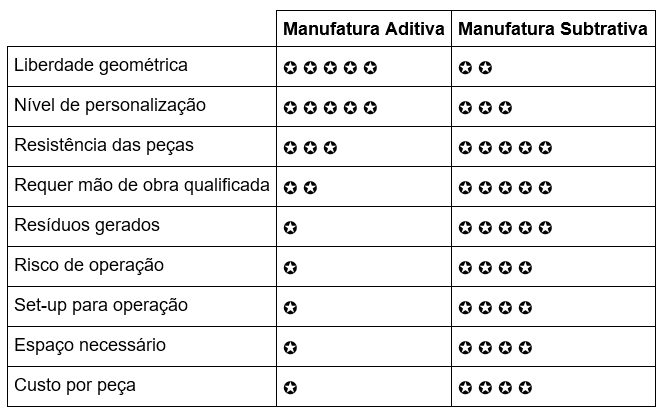Click the Requer mão de obra qualificada label
Screen dimensions: 665x414
pyautogui.click(x=142, y=185)
